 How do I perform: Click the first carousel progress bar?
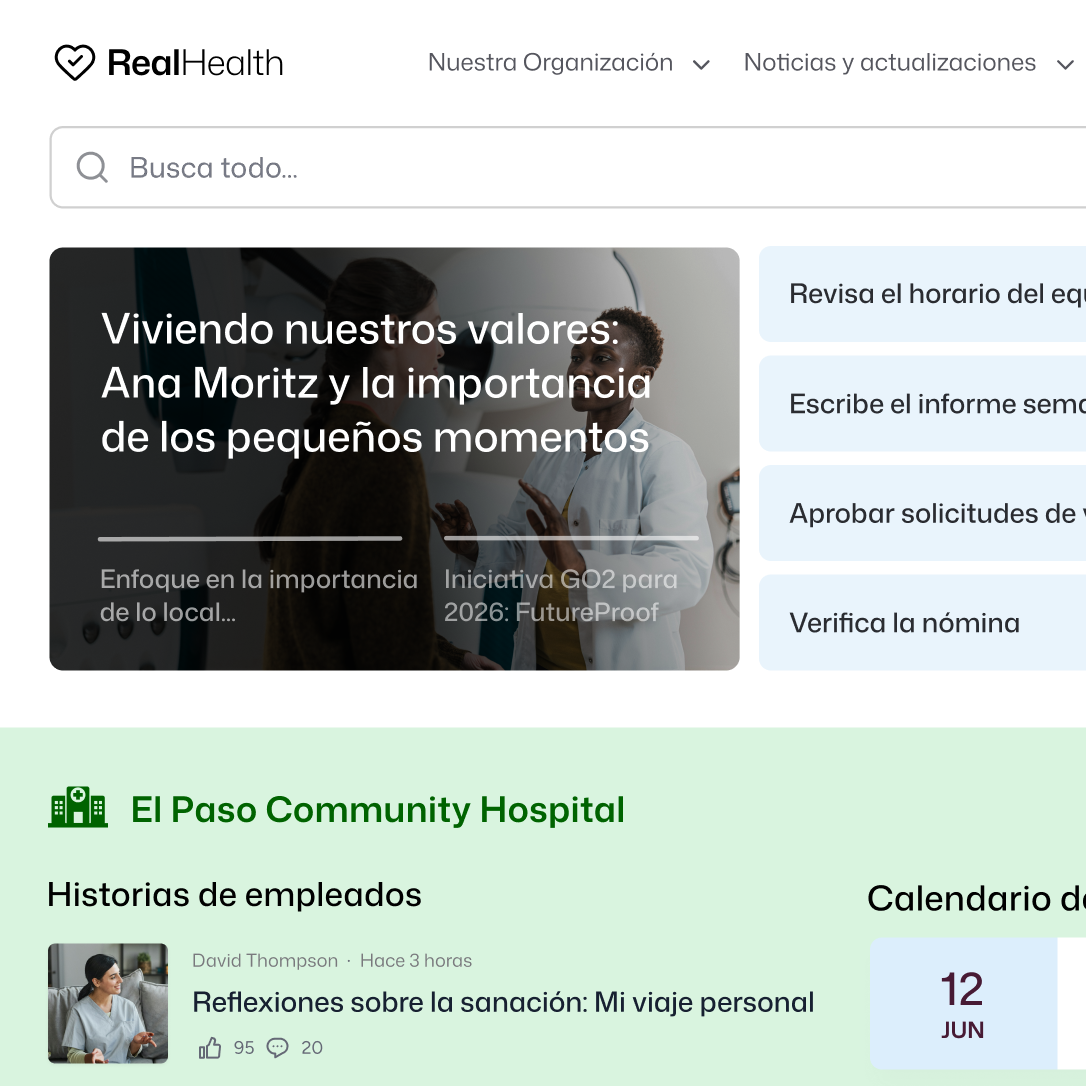(x=250, y=538)
